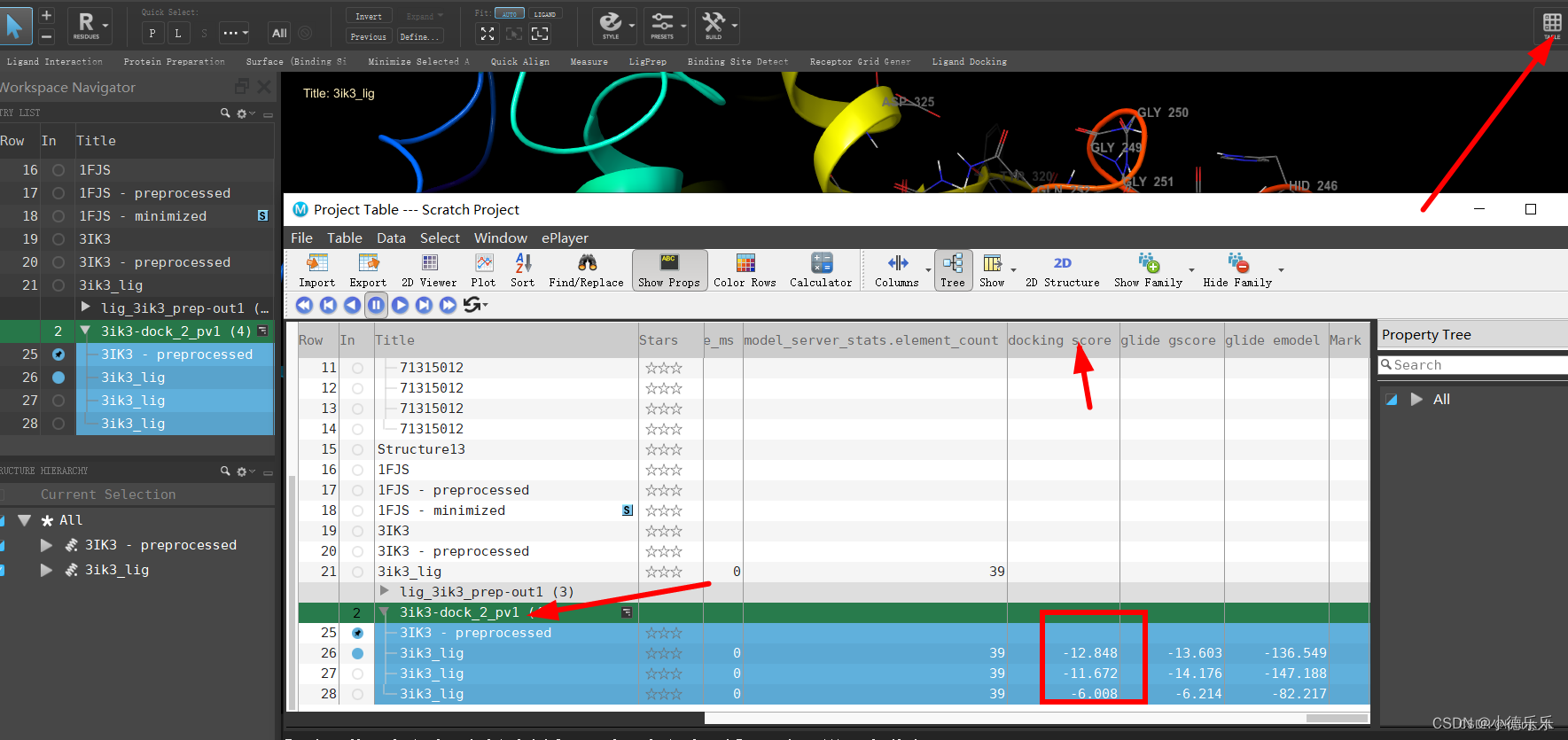Open the ePlayer menu
Viewport: 1568px width, 740px height.
coord(566,238)
